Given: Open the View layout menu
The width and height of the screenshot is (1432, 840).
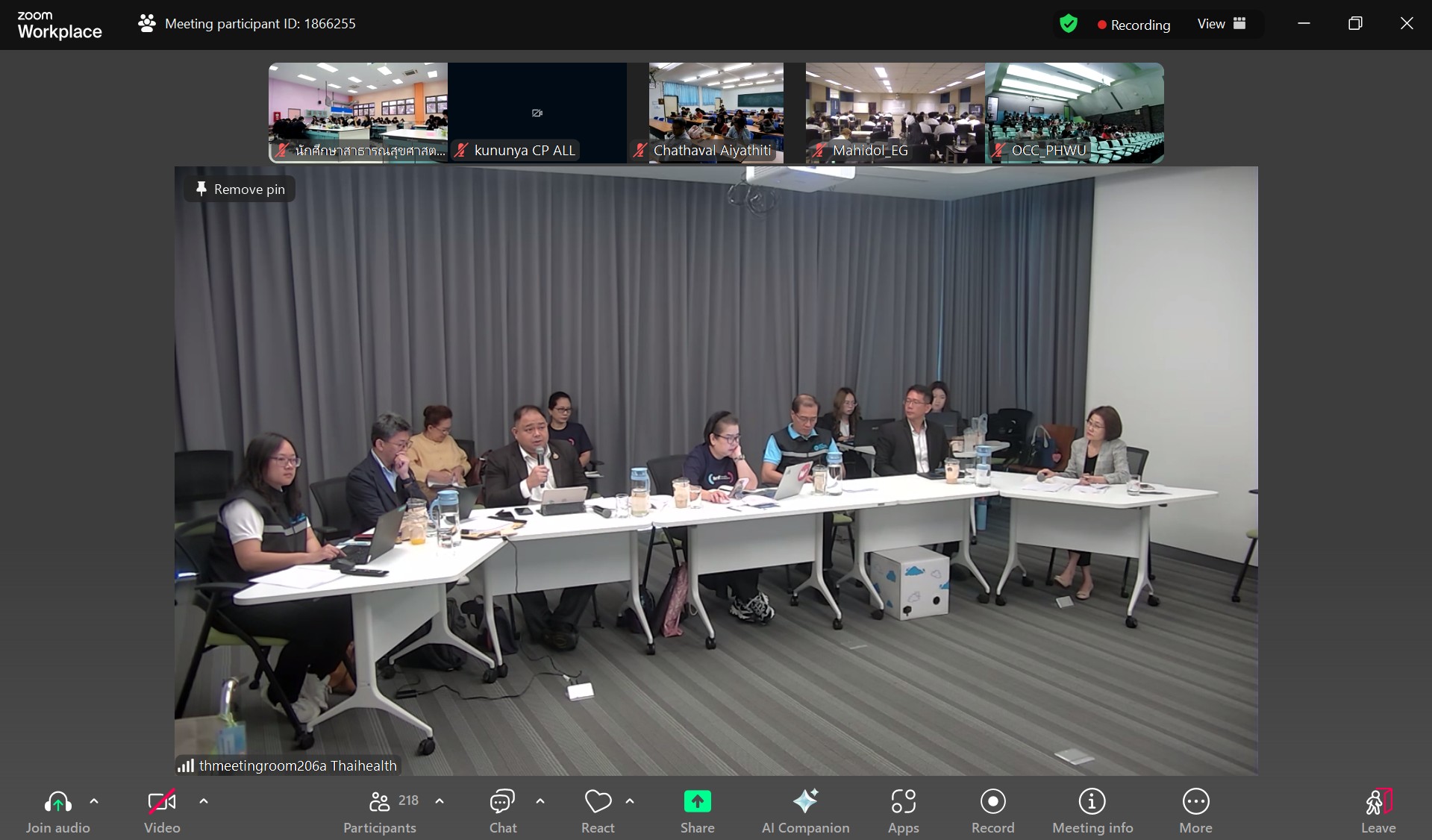Looking at the screenshot, I should coord(1222,24).
